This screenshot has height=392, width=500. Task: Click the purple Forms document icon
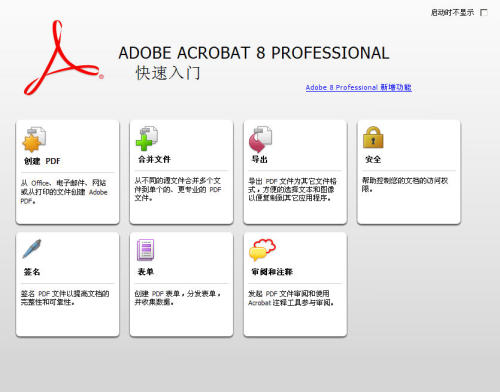[x=145, y=250]
